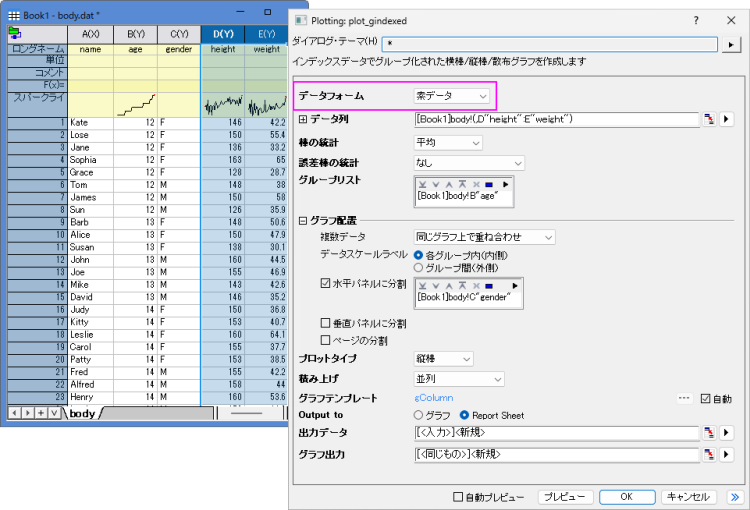This screenshot has width=750, height=510.
Task: Select column E(Y) header in Book1
Action: coord(266,34)
